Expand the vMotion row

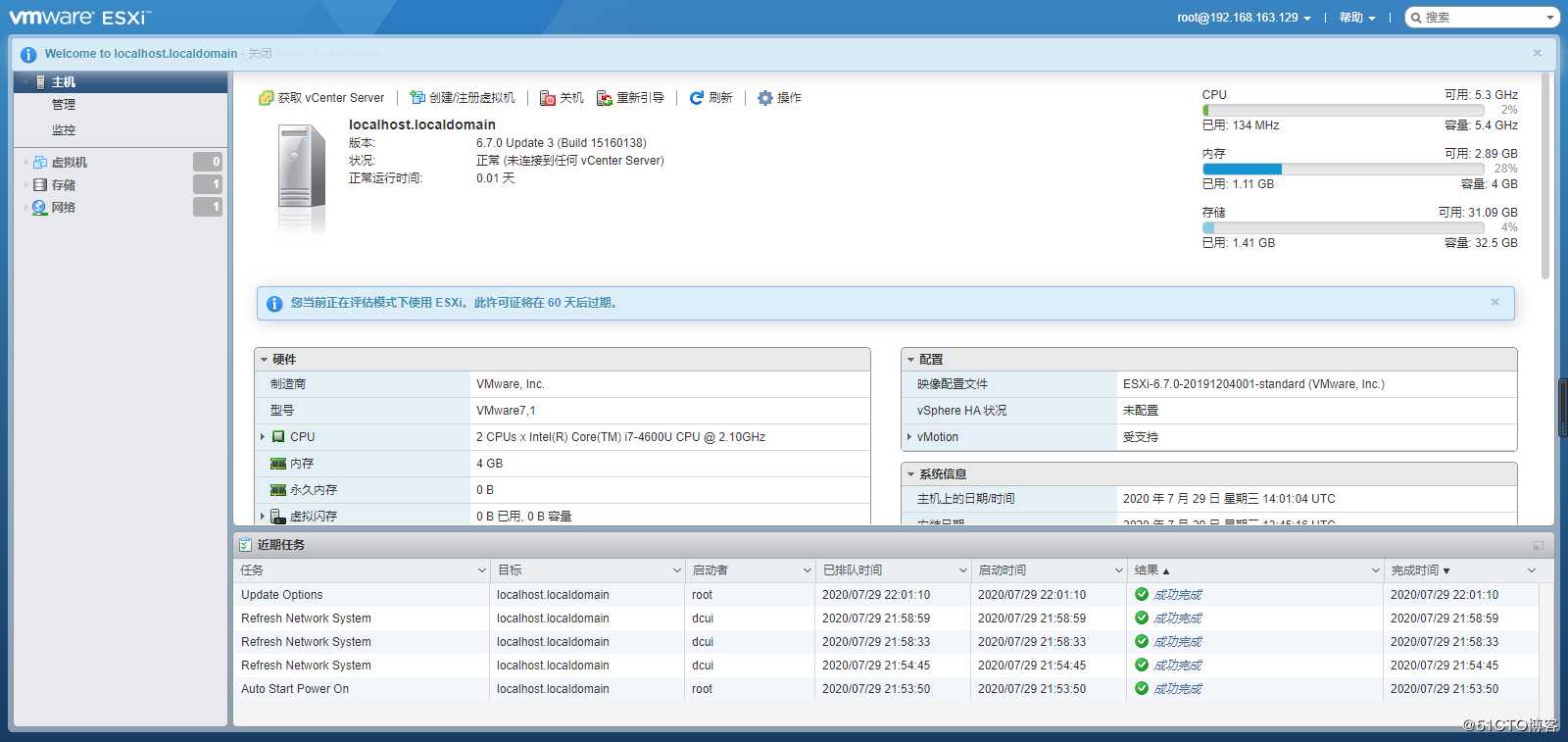(x=909, y=437)
